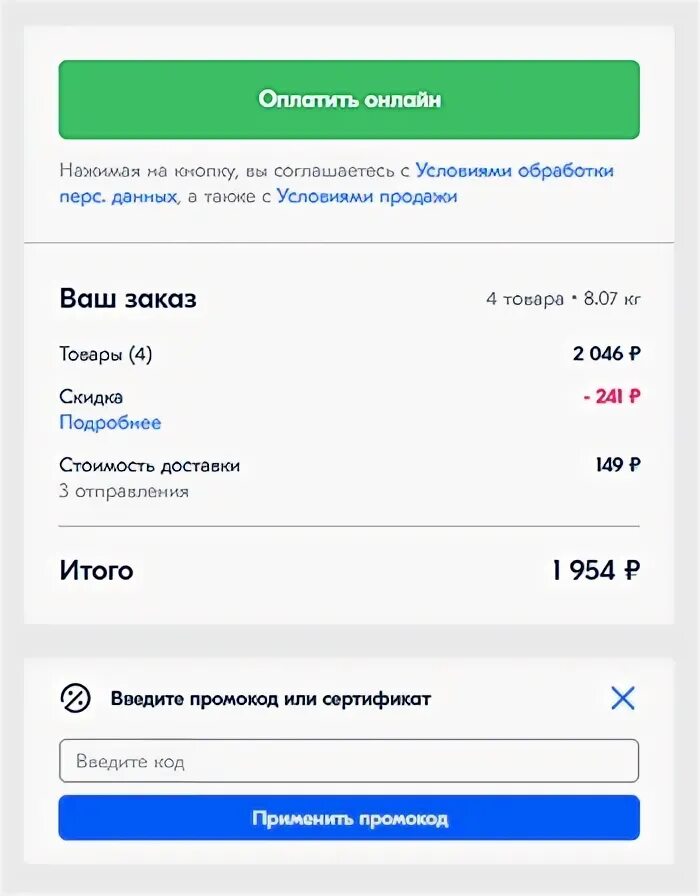Click the 149 ₽ delivery cost
This screenshot has width=700, height=896.
617,465
